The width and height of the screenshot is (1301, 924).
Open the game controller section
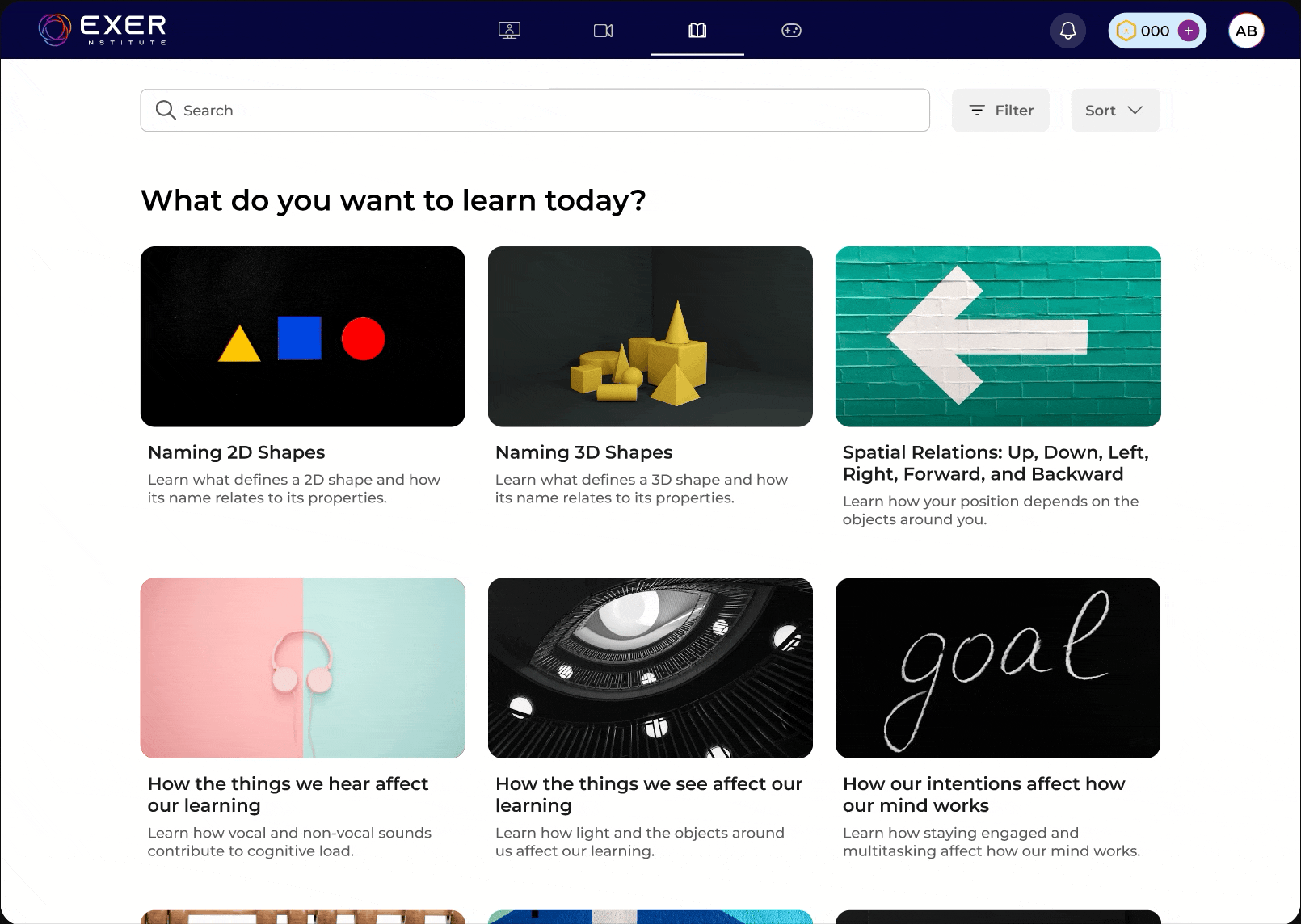tap(791, 30)
